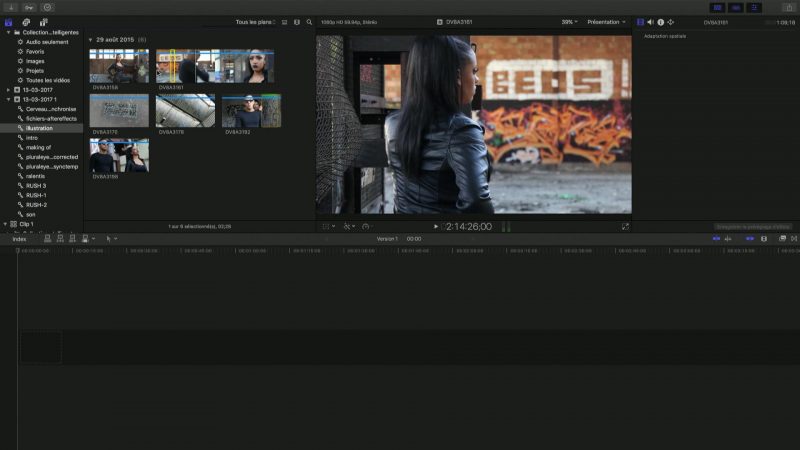Toggle video and audio skimming icon

coord(716,238)
